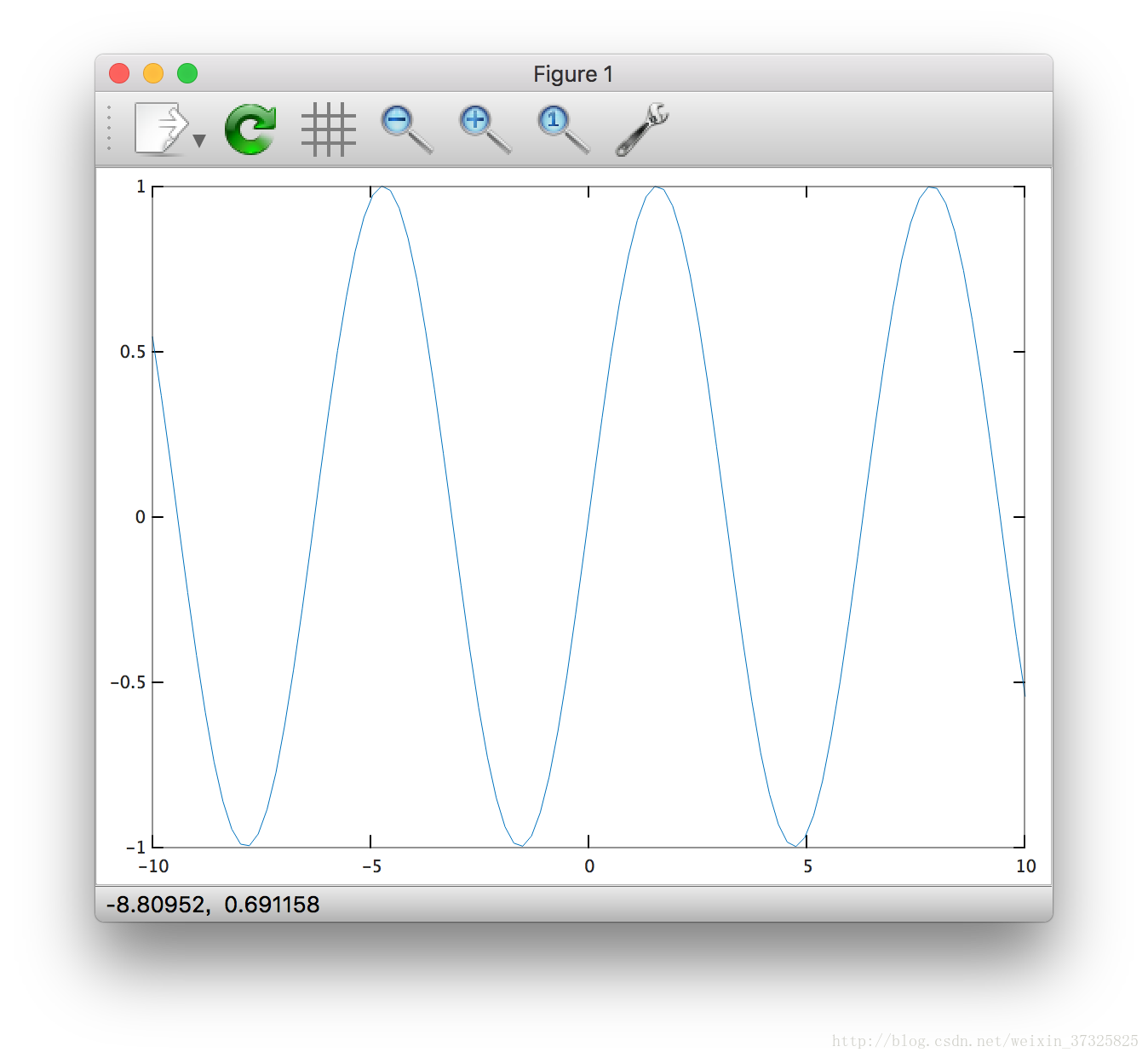Click the green replot refresh icon

pos(250,129)
